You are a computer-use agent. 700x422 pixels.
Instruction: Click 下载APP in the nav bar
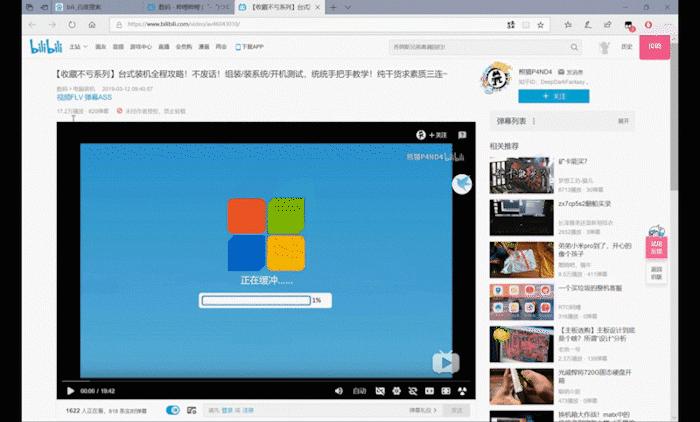[x=250, y=46]
